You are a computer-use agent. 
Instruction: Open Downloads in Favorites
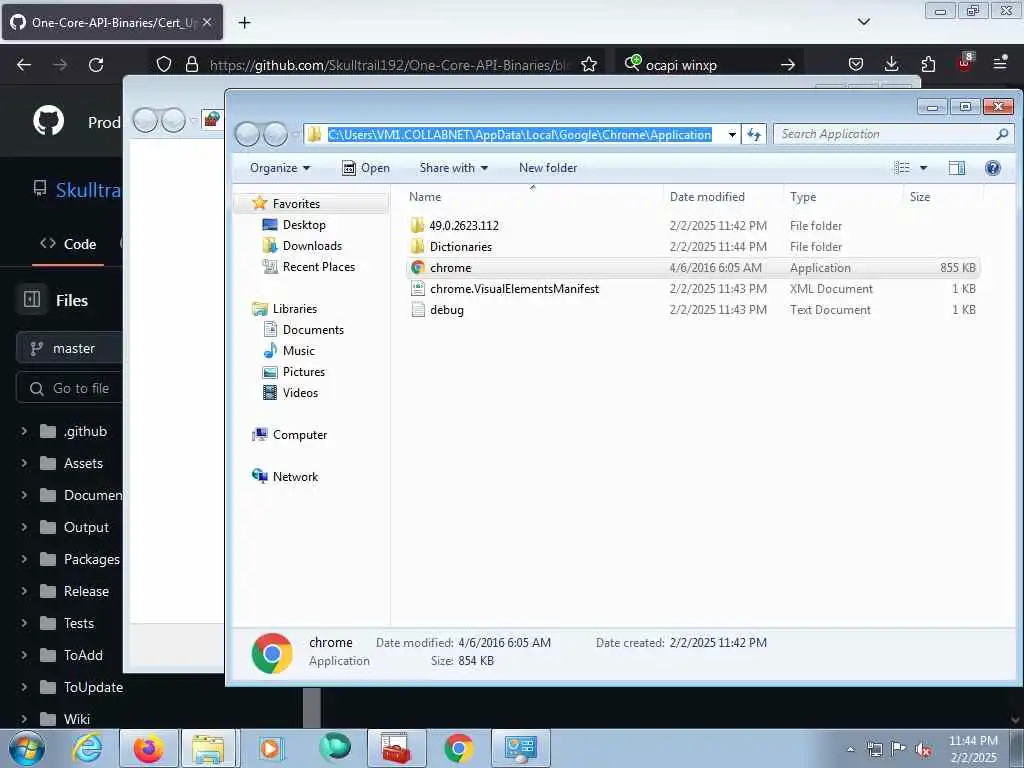pos(302,246)
